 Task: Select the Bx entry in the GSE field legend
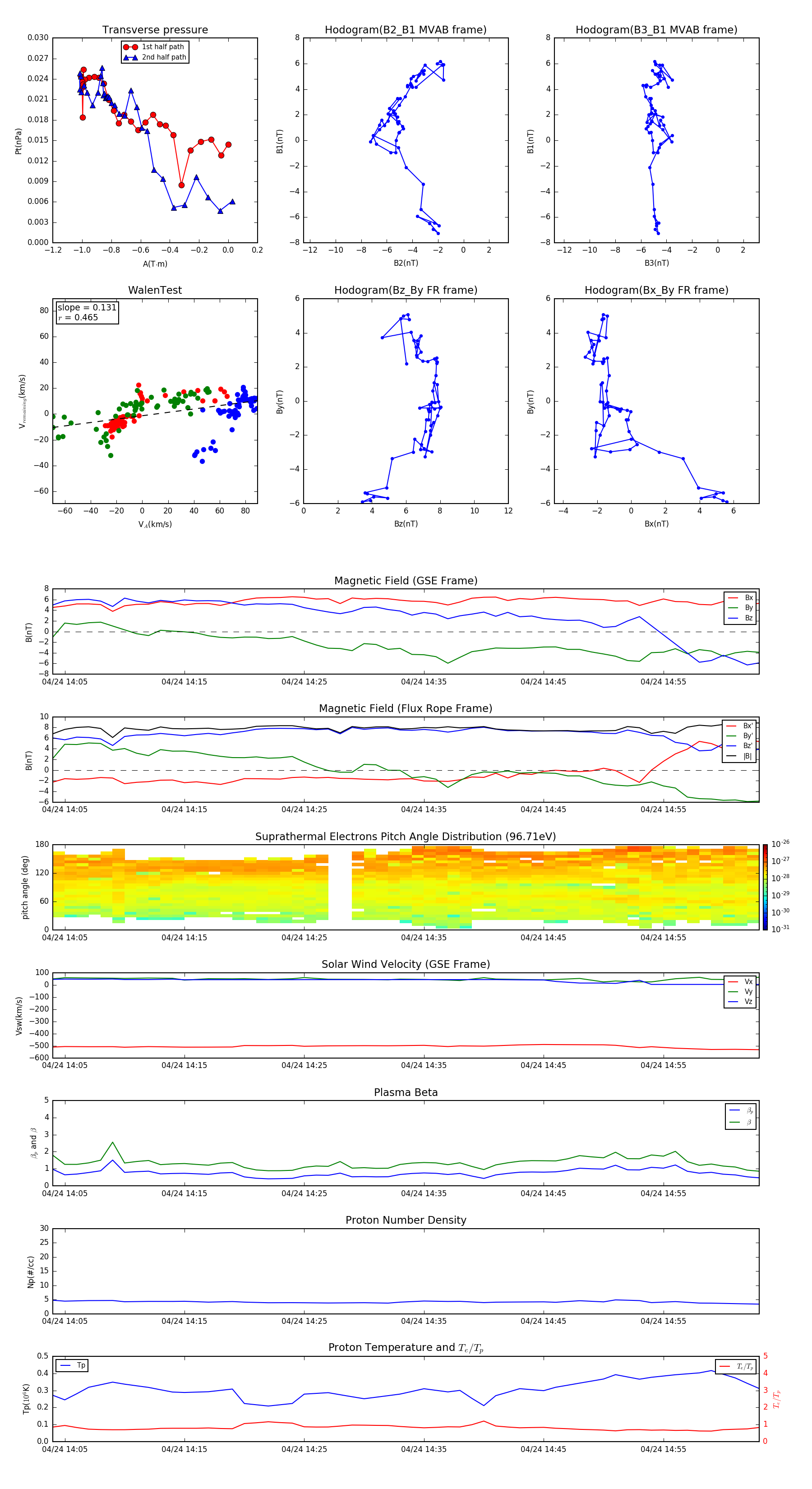pyautogui.click(x=740, y=598)
